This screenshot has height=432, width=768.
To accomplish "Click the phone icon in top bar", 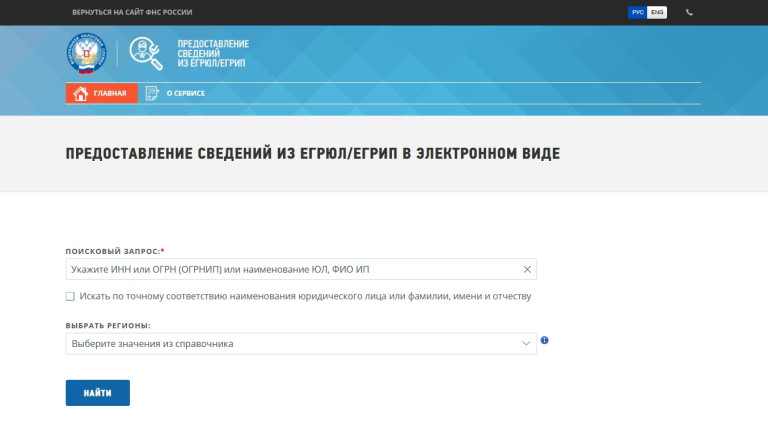I will [x=689, y=12].
